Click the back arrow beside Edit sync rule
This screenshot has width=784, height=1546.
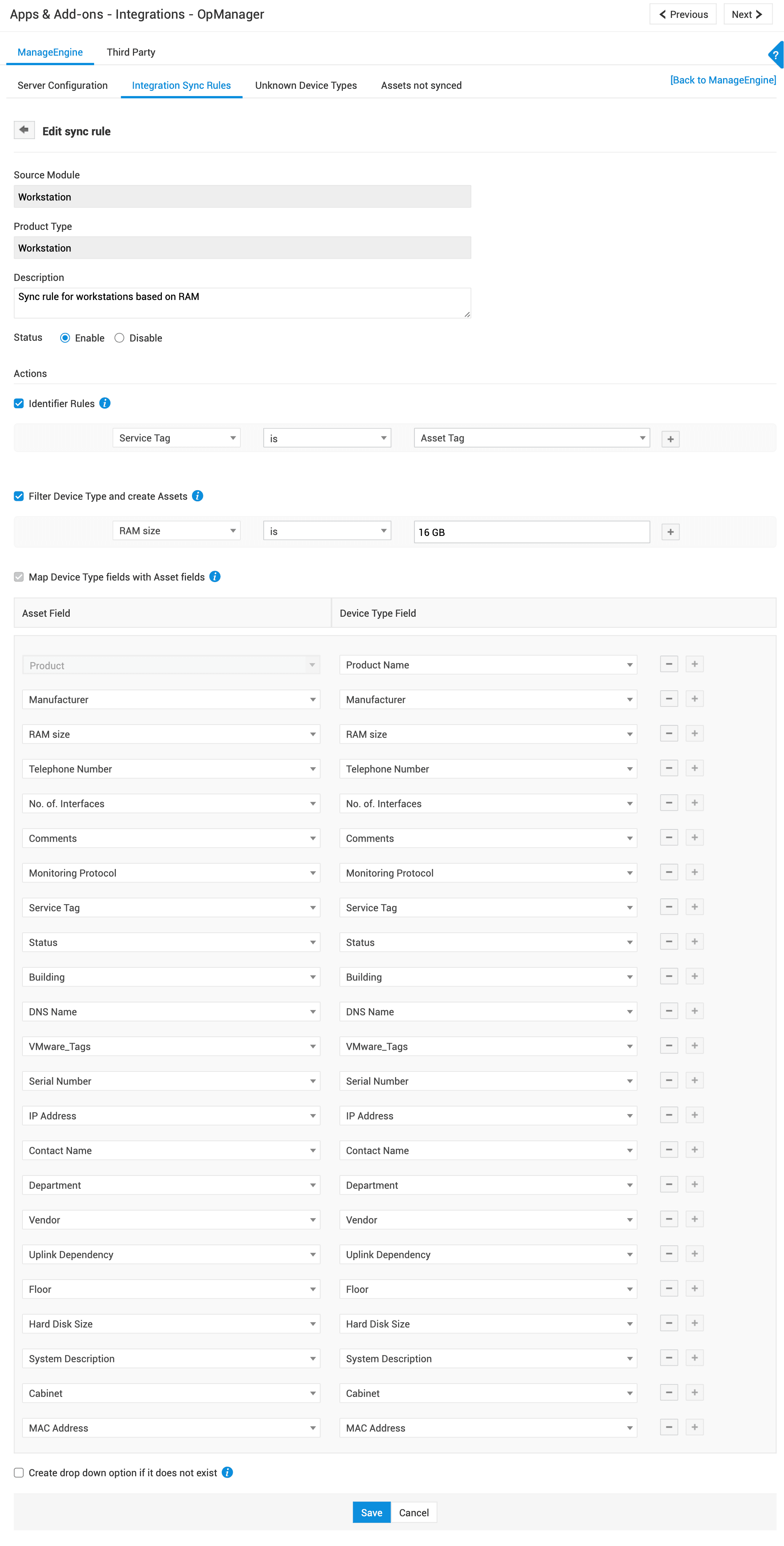pos(24,130)
